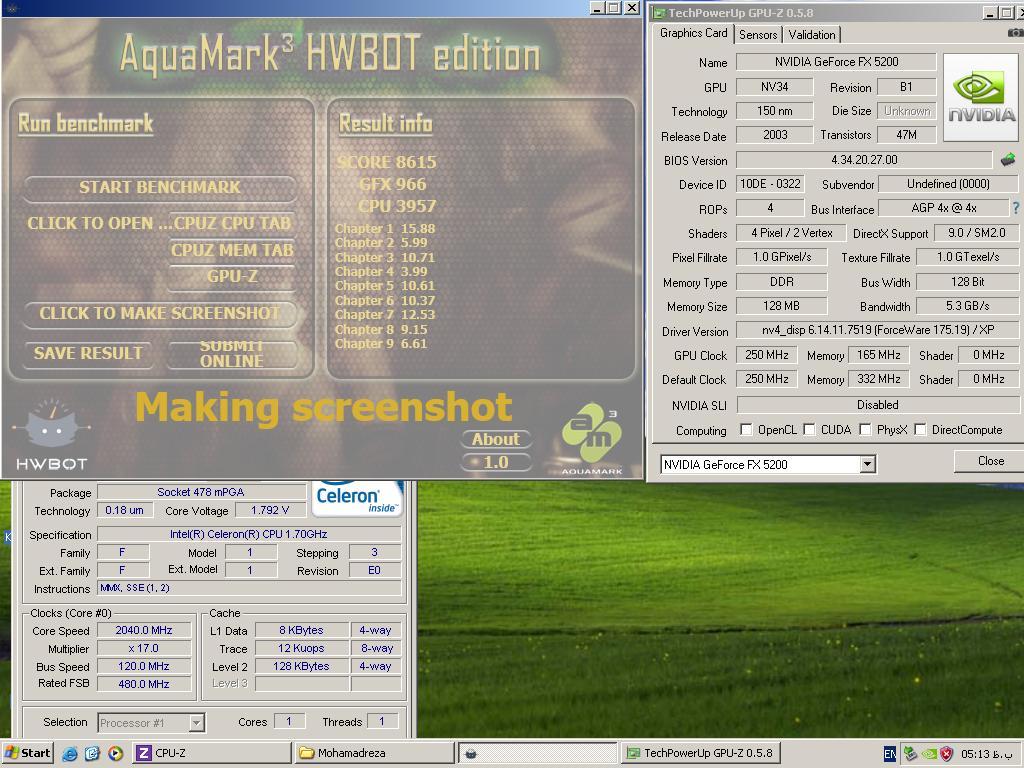Image resolution: width=1024 pixels, height=768 pixels.
Task: Open the CPUZ CPU TAB button
Action: tap(232, 223)
